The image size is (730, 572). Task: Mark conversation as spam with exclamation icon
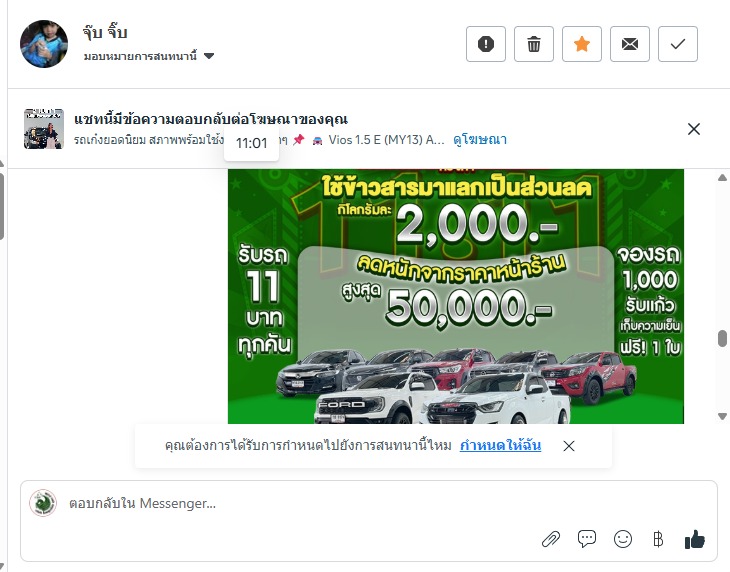tap(486, 44)
